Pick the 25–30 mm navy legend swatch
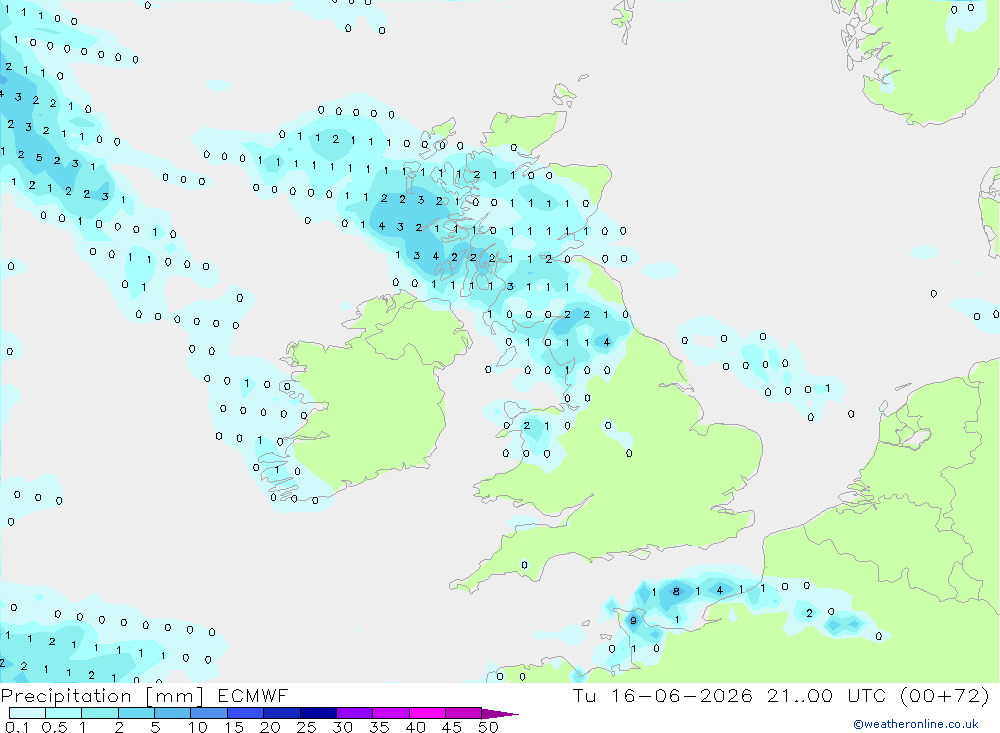This screenshot has width=1000, height=733. [318, 713]
